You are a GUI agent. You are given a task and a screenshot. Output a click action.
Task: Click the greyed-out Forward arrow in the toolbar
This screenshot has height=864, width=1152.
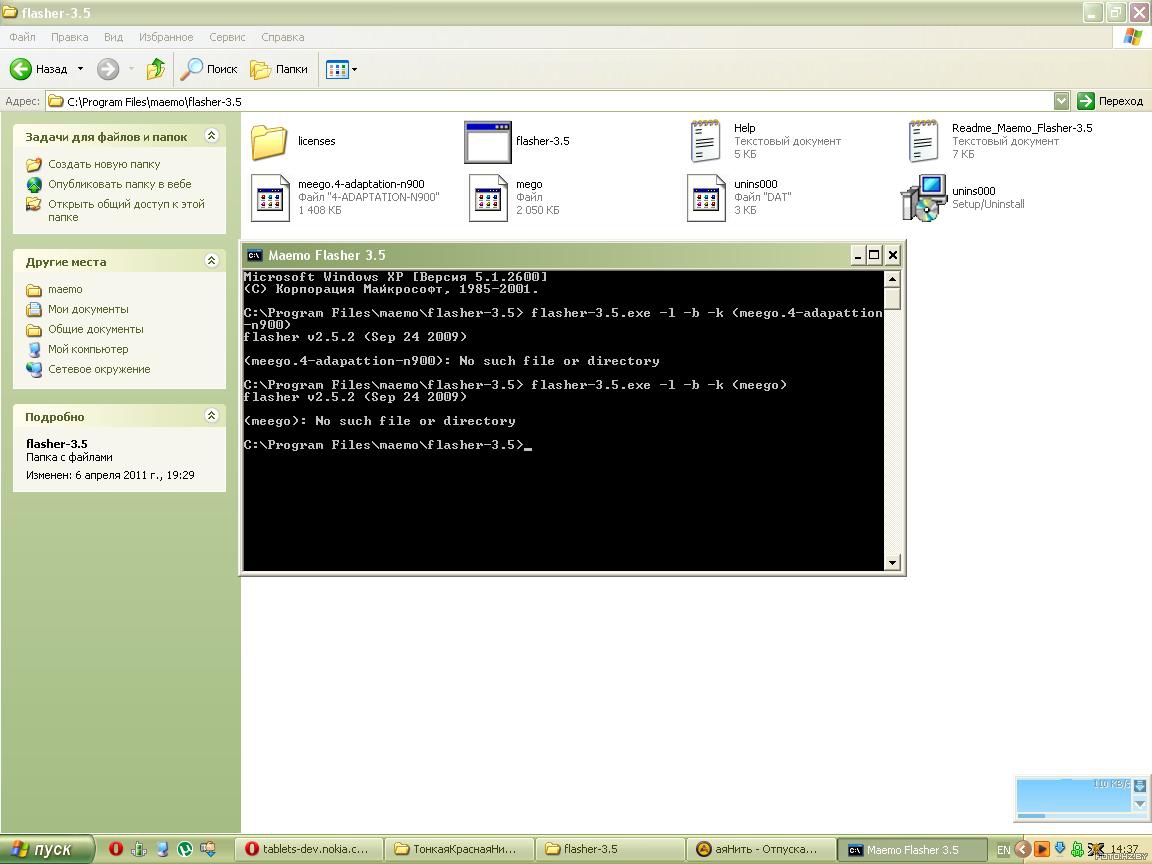coord(108,69)
